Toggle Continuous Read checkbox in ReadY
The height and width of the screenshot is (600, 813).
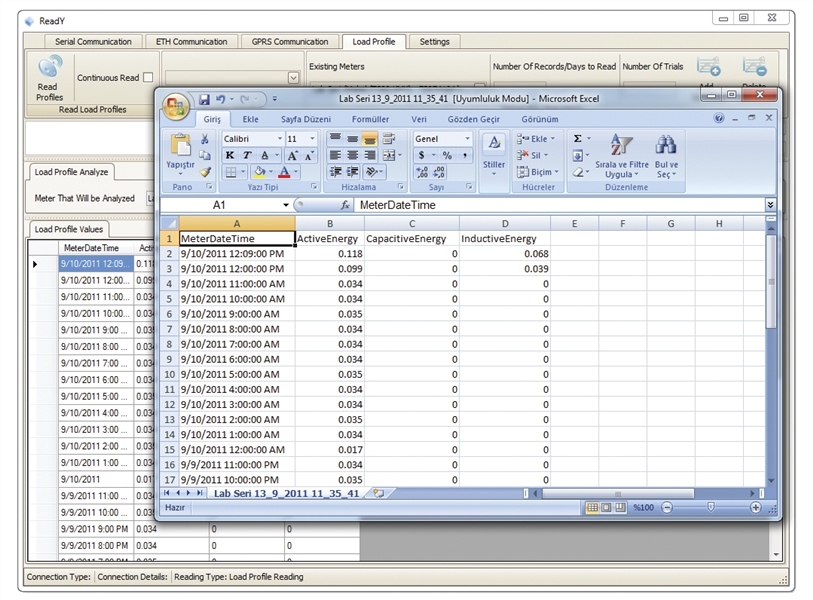click(148, 77)
